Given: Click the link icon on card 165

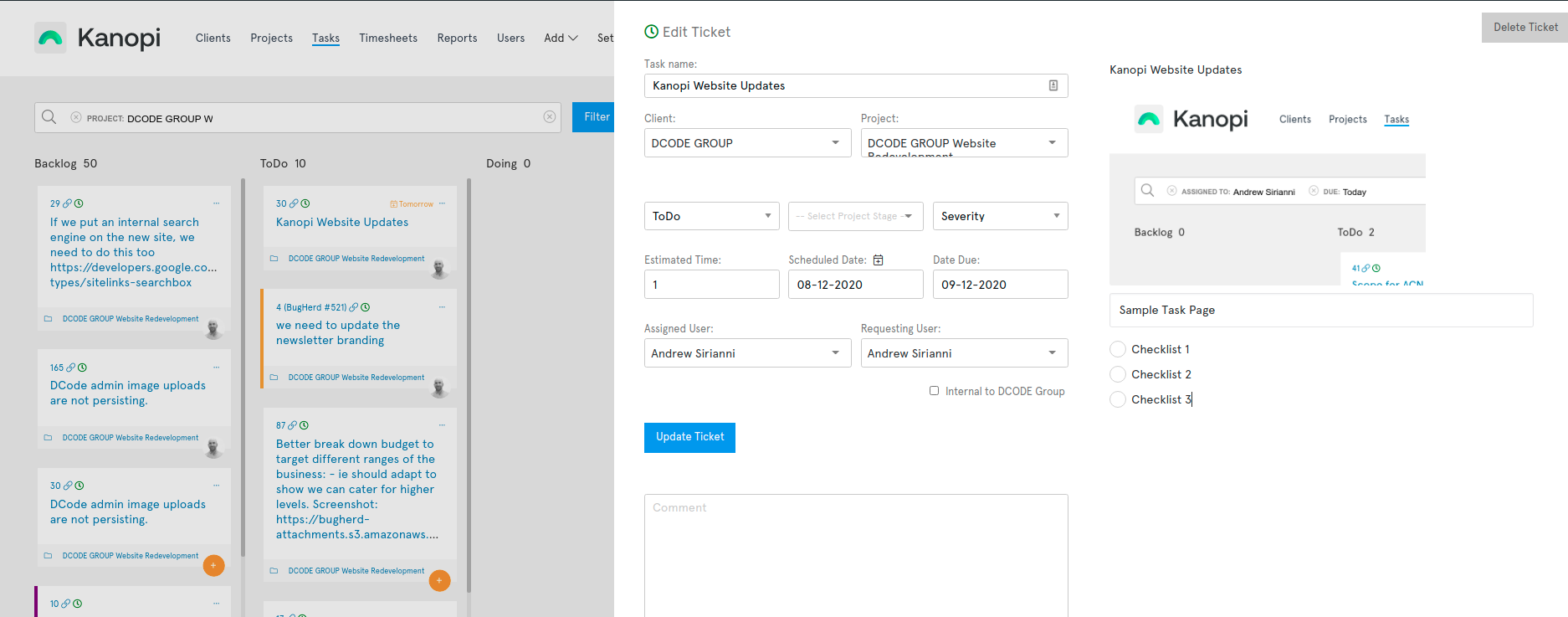Looking at the screenshot, I should point(71,368).
